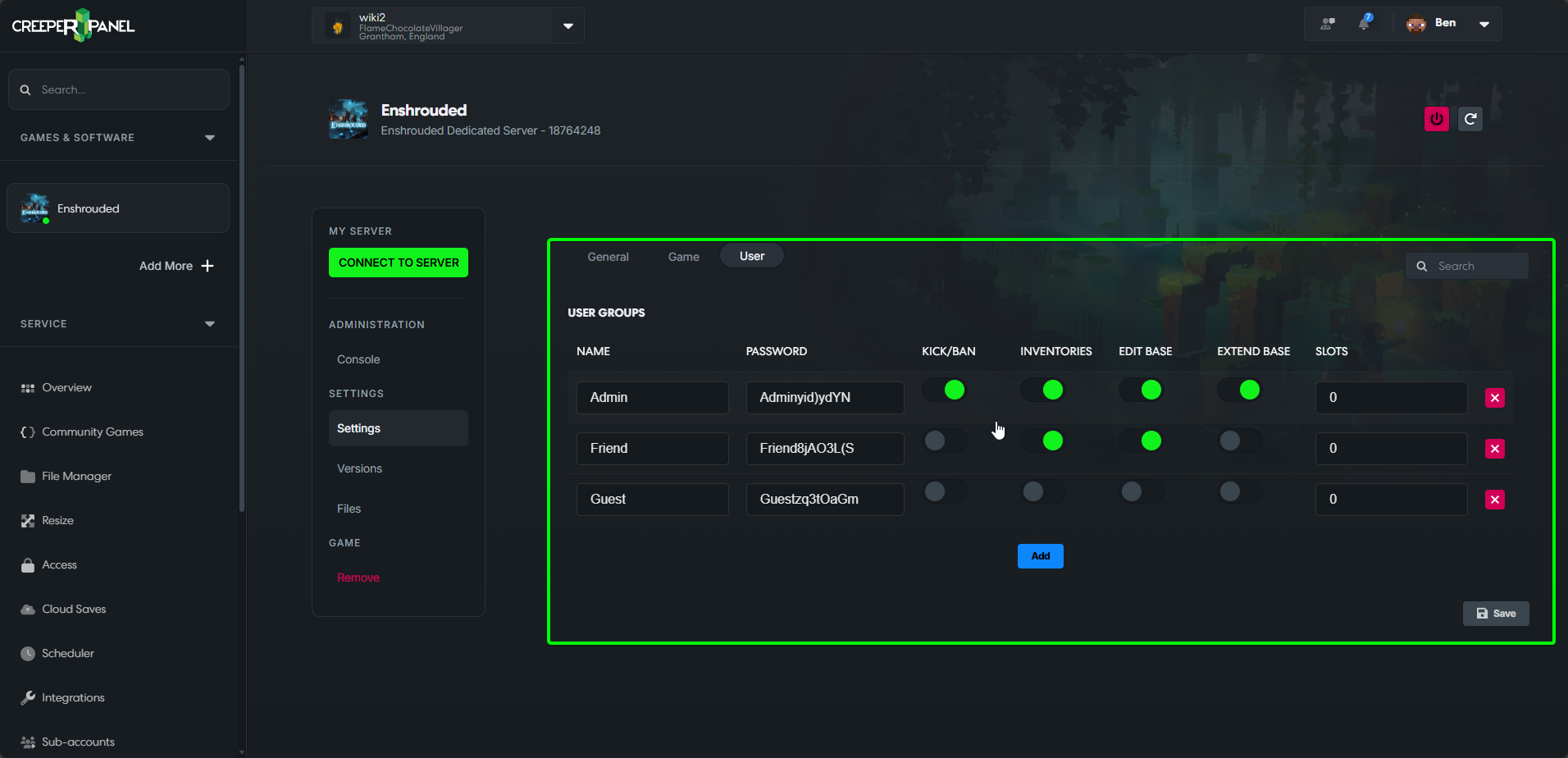Click the CreeperPanel logo
The image size is (1568, 758).
pos(73,25)
